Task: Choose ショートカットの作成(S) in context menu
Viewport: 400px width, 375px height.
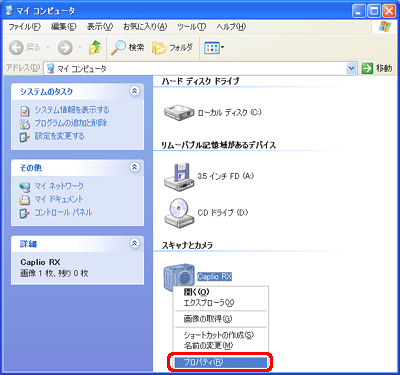Action: coord(220,335)
